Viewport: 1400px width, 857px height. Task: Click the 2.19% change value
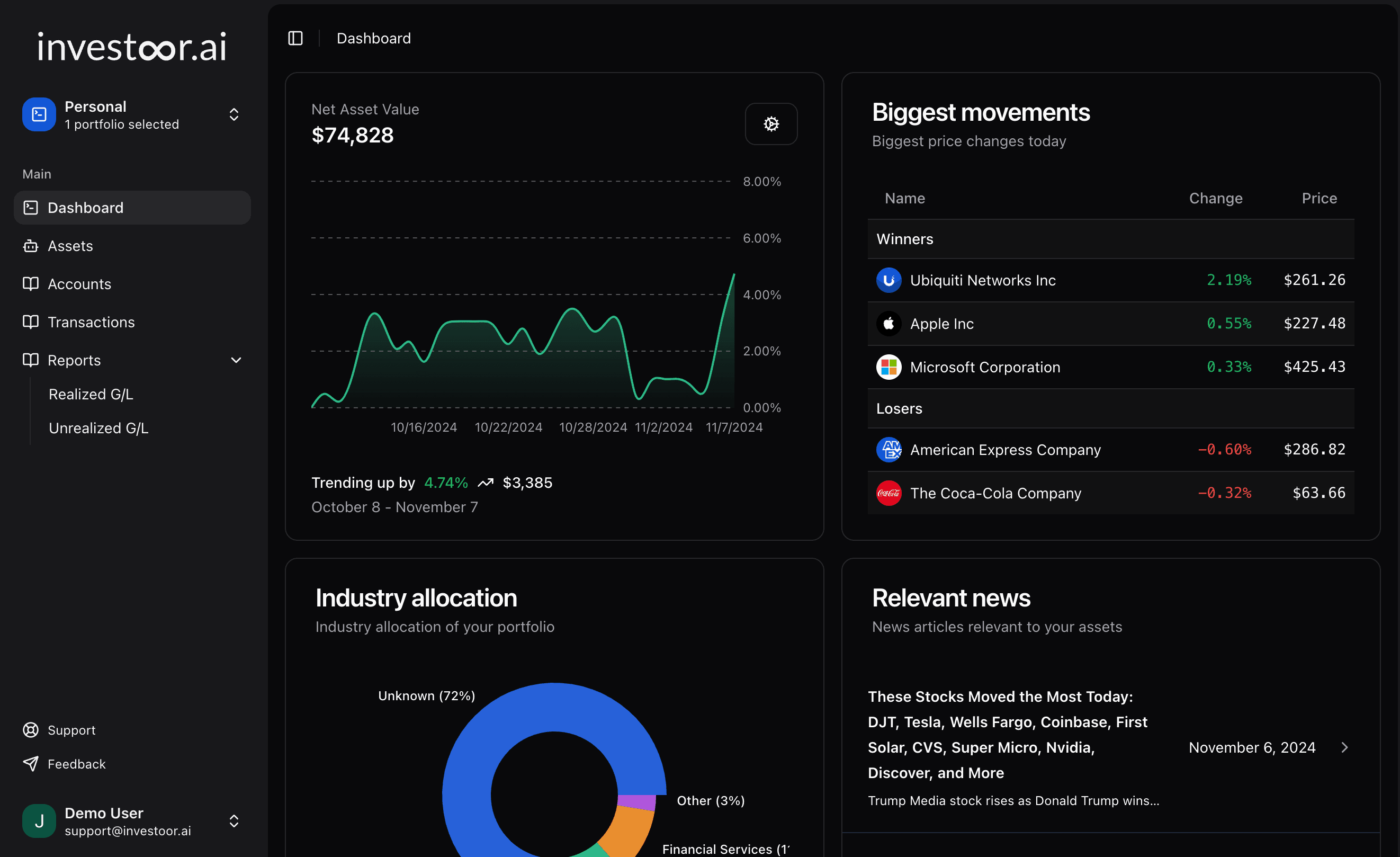pyautogui.click(x=1229, y=280)
